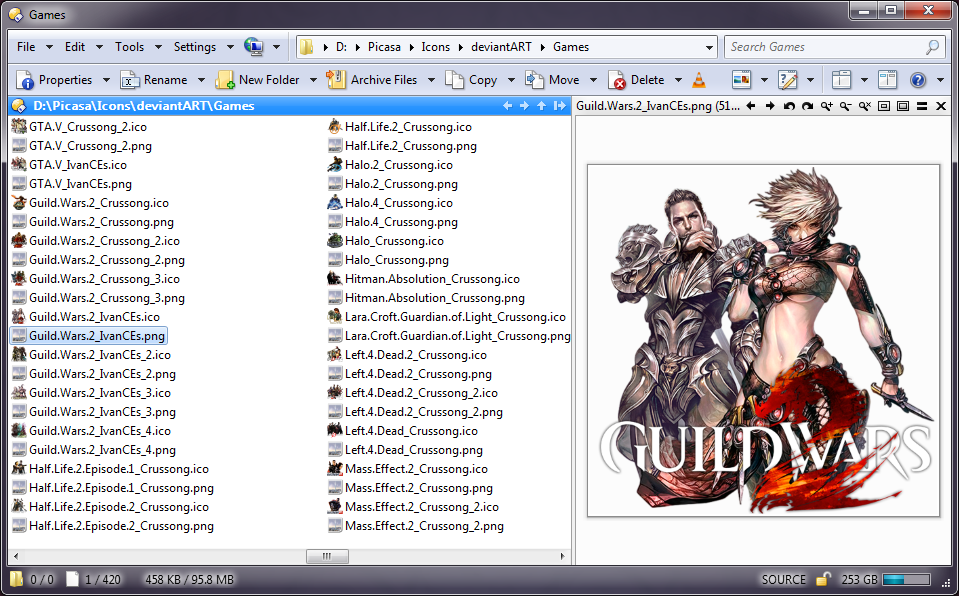Click in the Search Games field
The image size is (959, 596).
pos(826,47)
